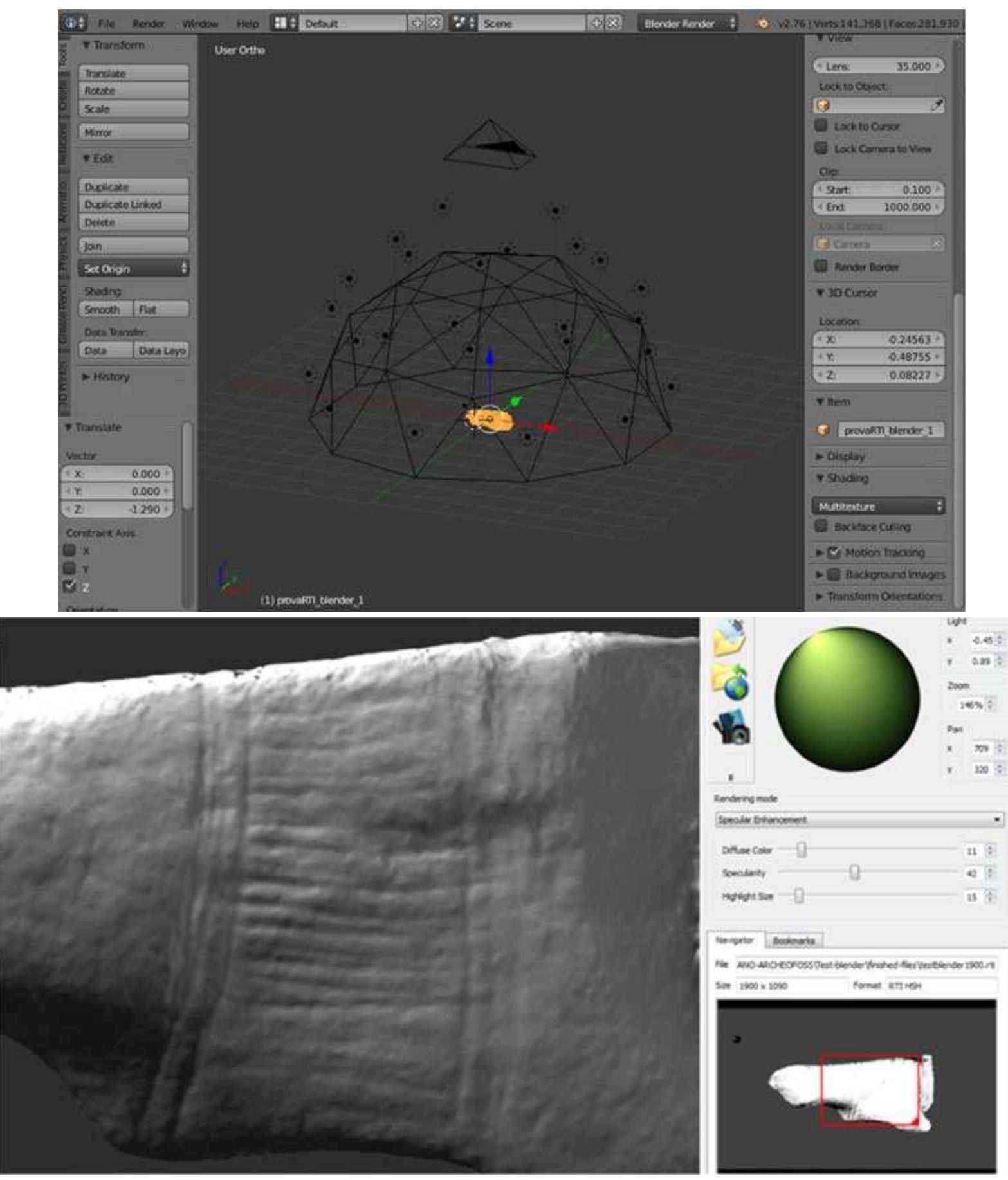Viewport: 1008px width, 1180px height.
Task: Click the Highlight Size slider handle
Action: (x=799, y=896)
